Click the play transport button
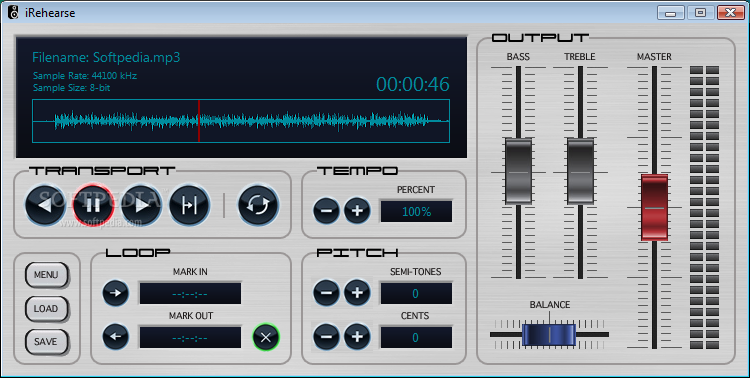 [x=142, y=205]
